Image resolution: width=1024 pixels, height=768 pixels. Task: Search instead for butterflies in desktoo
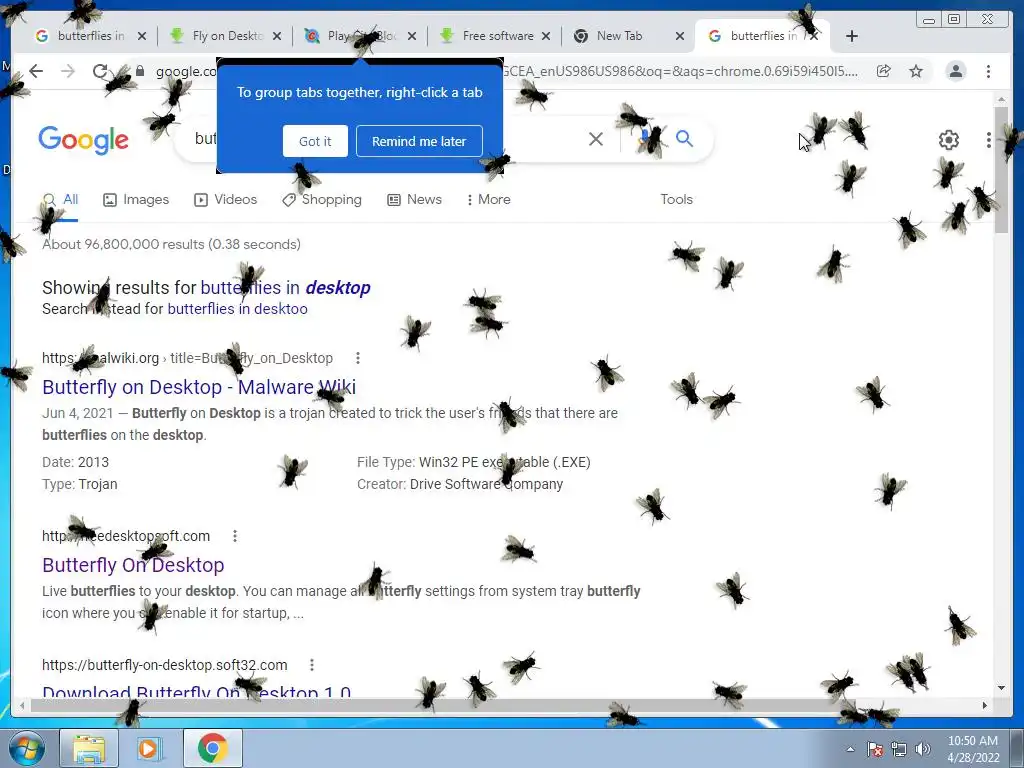click(238, 309)
